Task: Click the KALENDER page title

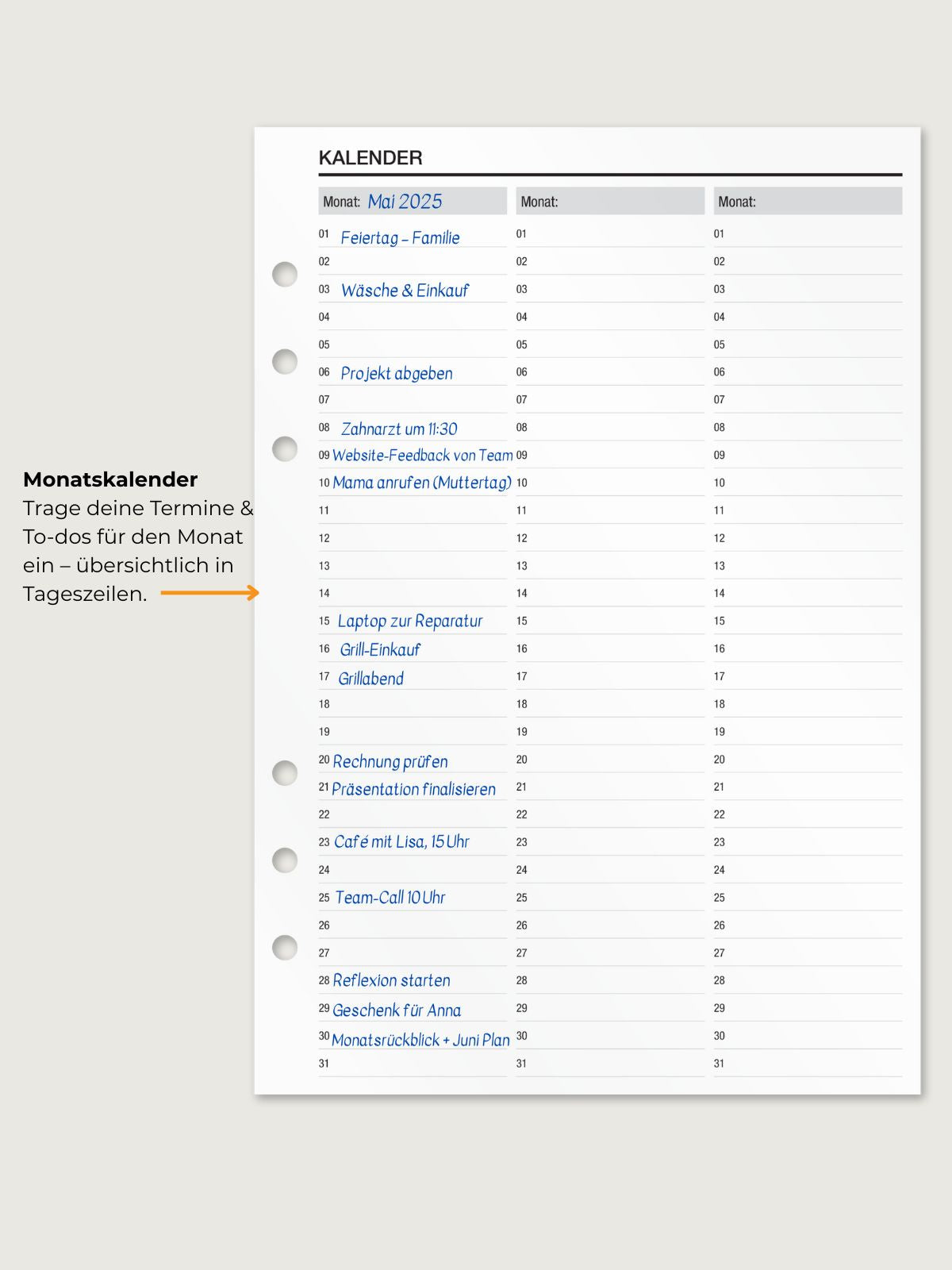Action: [370, 158]
